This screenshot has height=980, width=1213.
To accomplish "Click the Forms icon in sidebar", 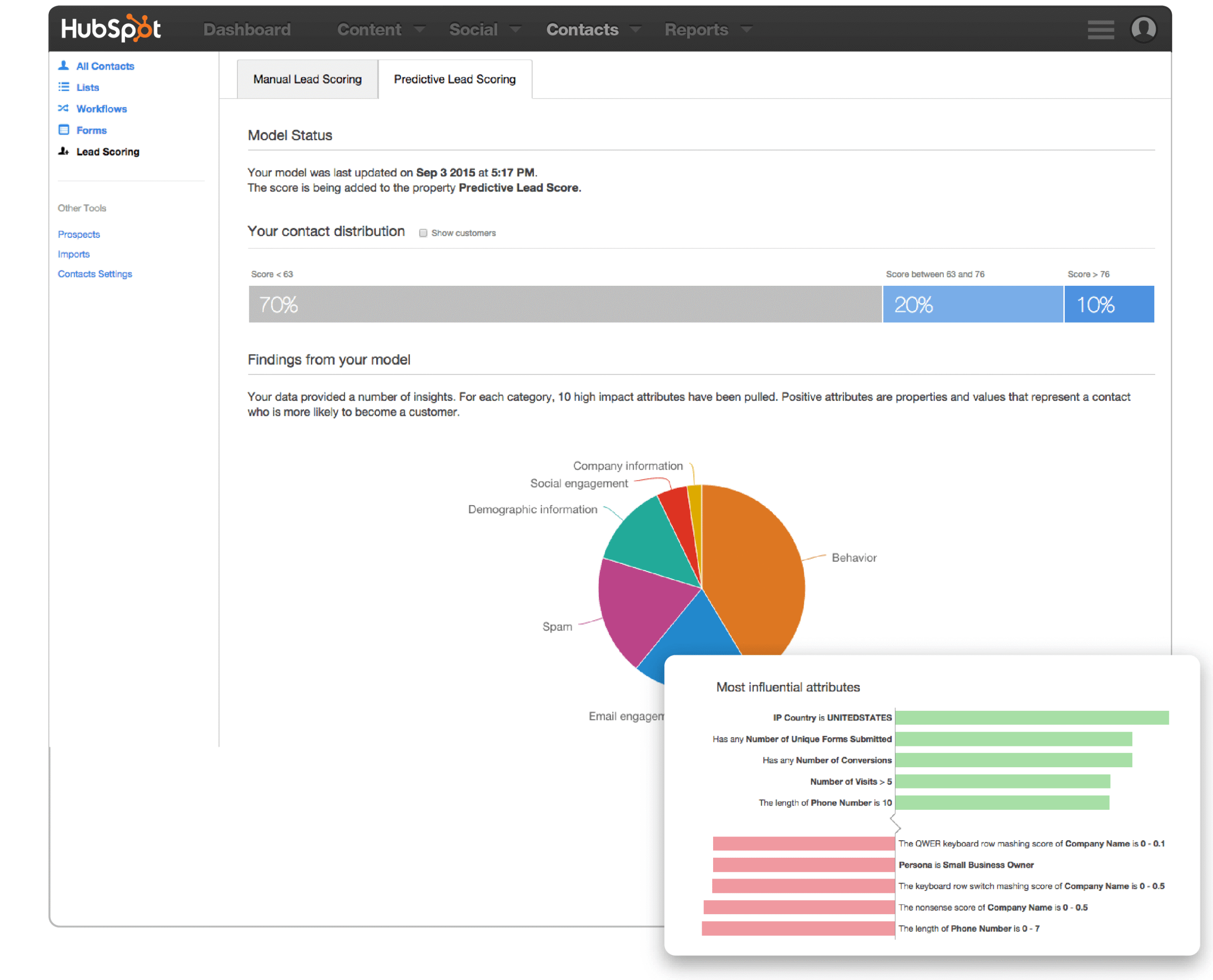I will pyautogui.click(x=64, y=130).
